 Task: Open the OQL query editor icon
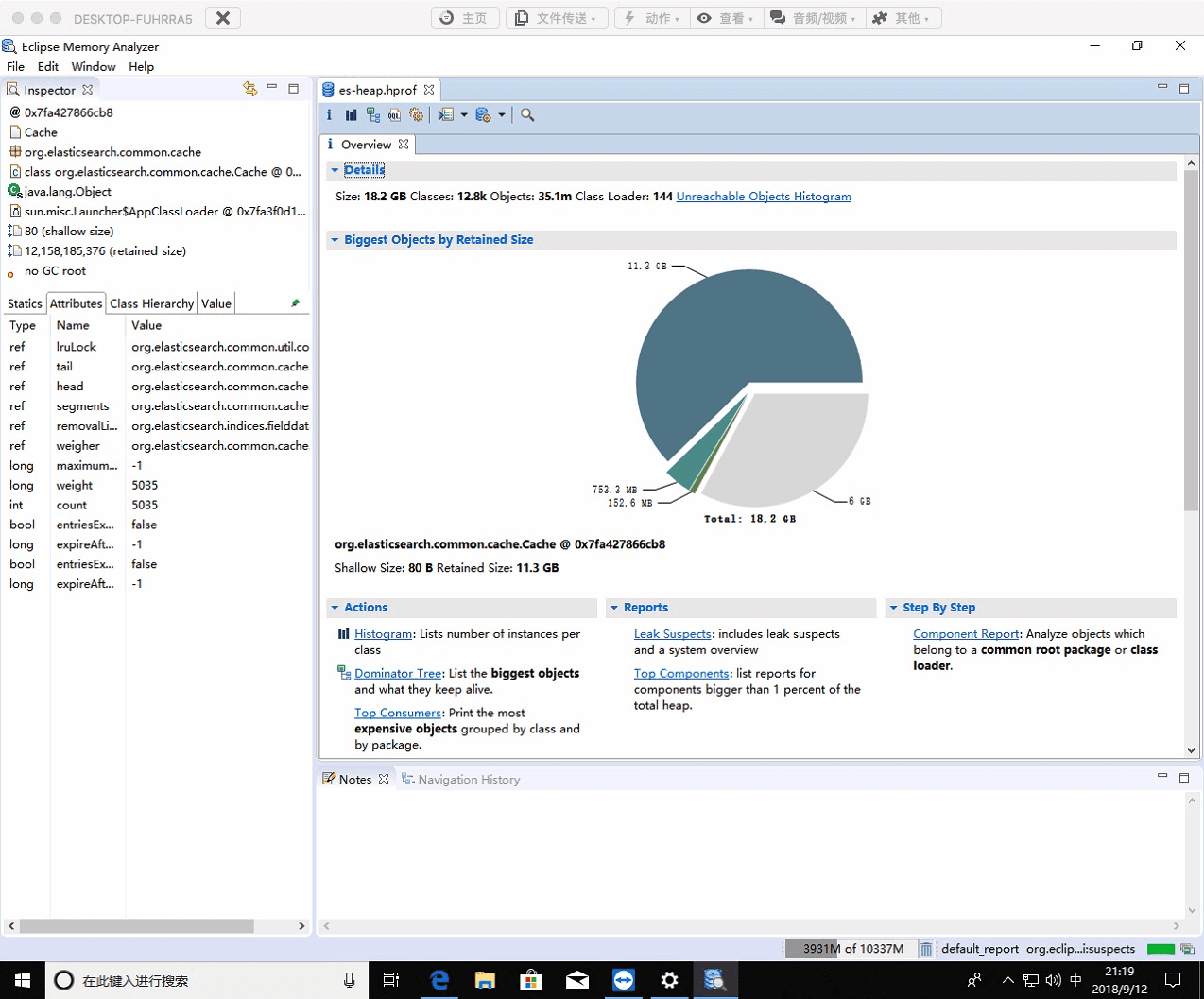pyautogui.click(x=395, y=114)
